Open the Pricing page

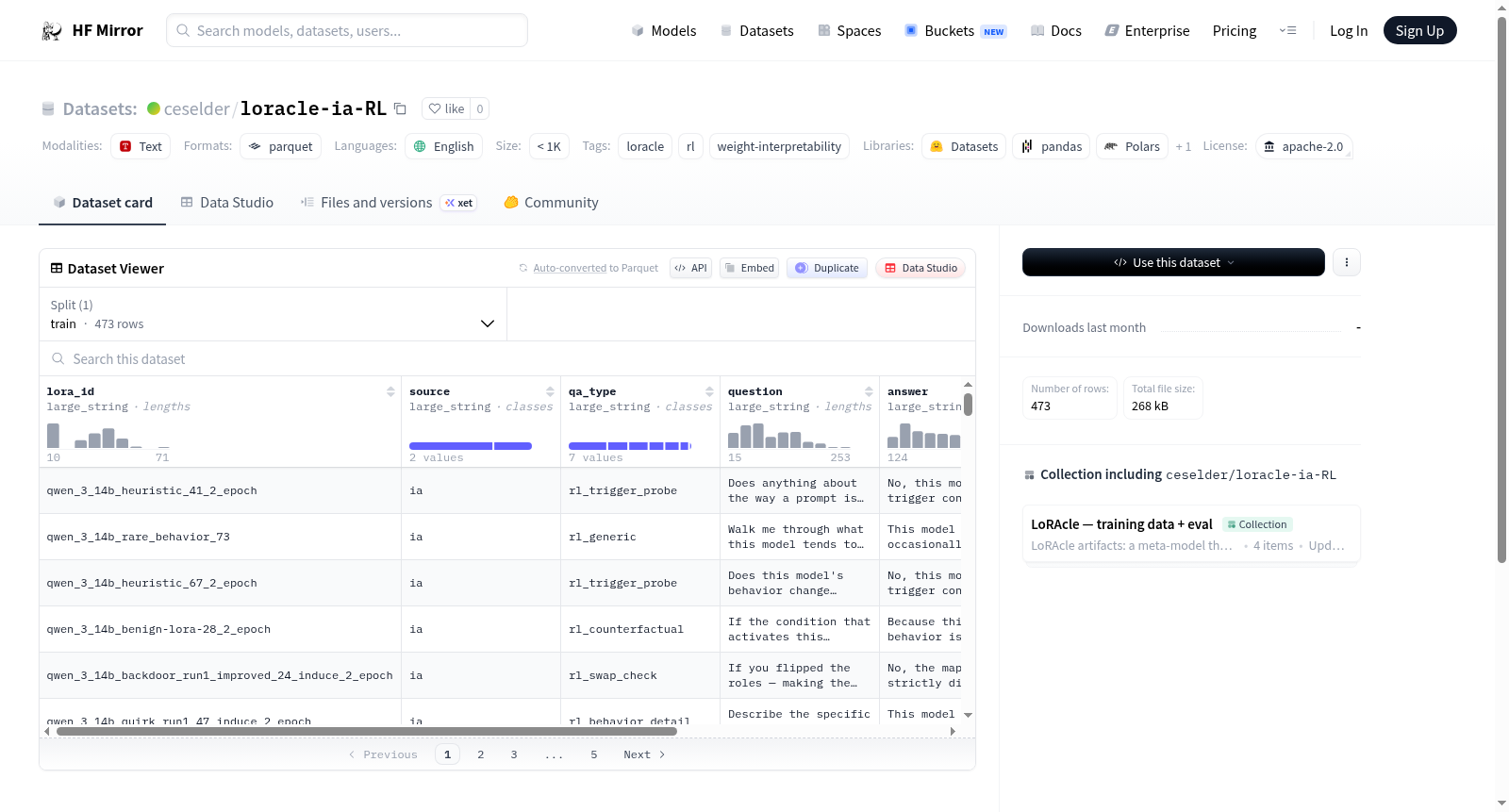click(1235, 30)
